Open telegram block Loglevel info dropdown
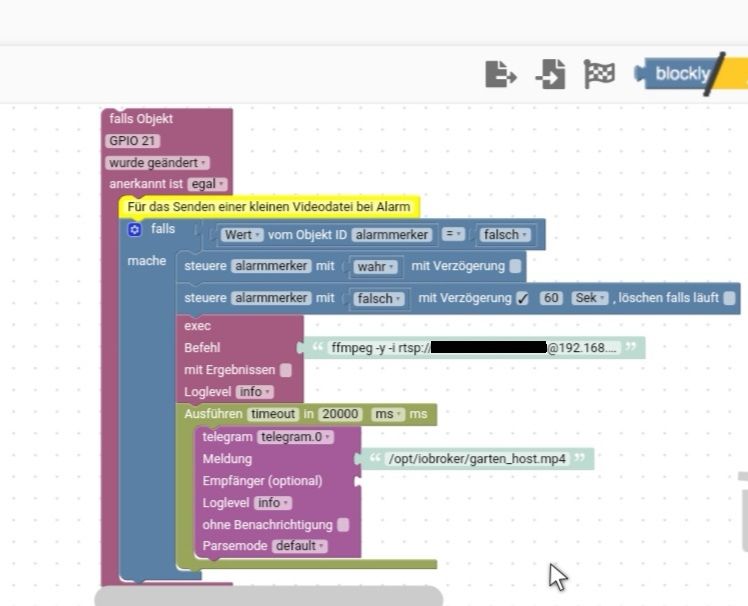This screenshot has width=748, height=606. [273, 503]
